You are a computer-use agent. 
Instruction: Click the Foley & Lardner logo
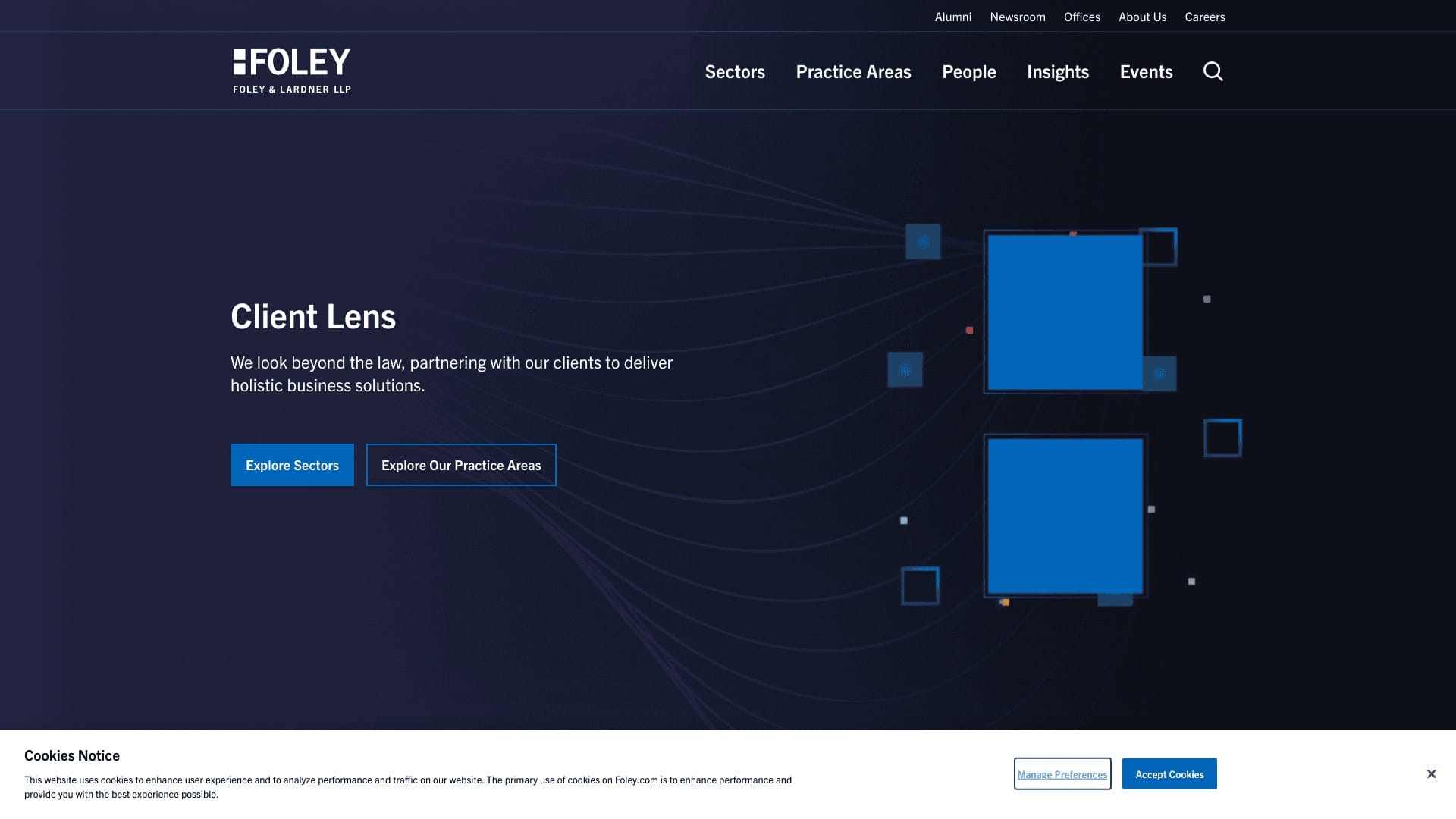(x=291, y=70)
